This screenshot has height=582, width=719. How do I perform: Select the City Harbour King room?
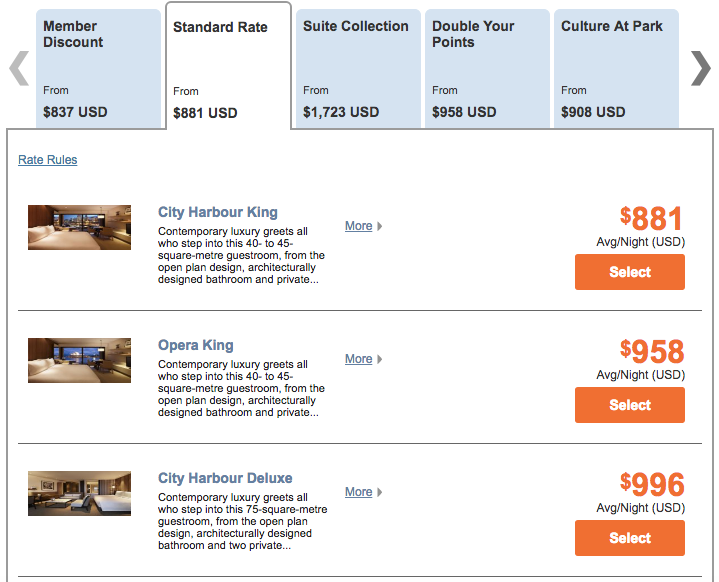point(630,272)
